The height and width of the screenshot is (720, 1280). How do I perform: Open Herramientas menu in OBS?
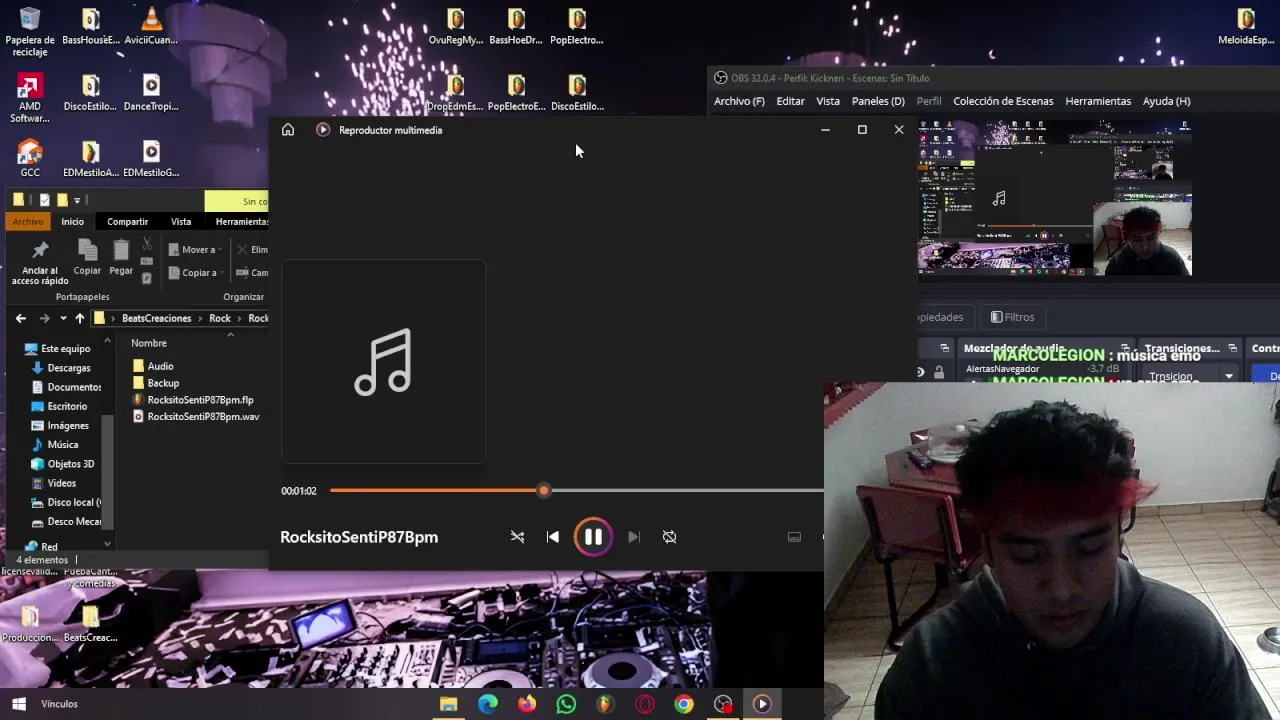tap(1098, 101)
